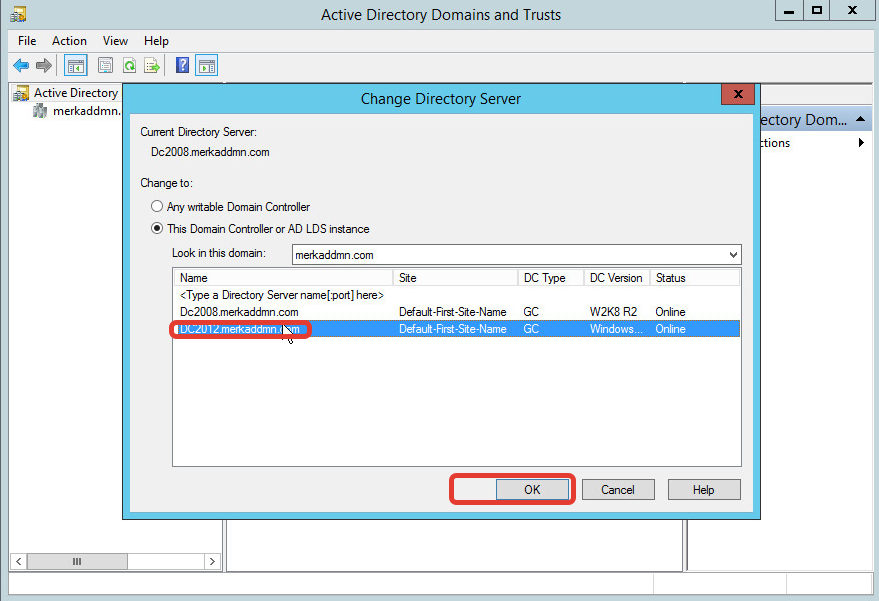Select the Dc2008.merkaddmn.com server row
The image size is (879, 601).
[457, 312]
